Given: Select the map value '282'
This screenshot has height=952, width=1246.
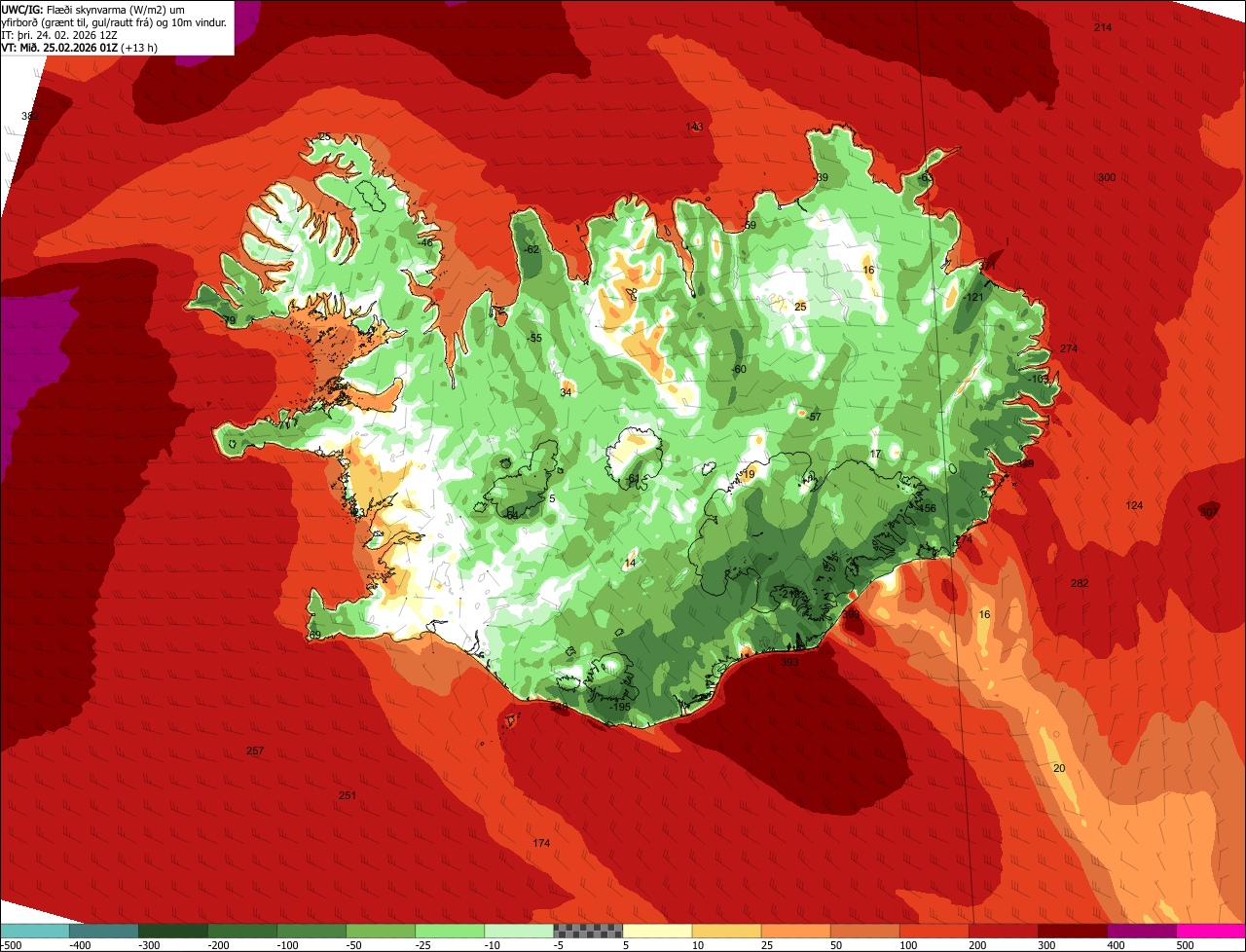Looking at the screenshot, I should [1080, 583].
